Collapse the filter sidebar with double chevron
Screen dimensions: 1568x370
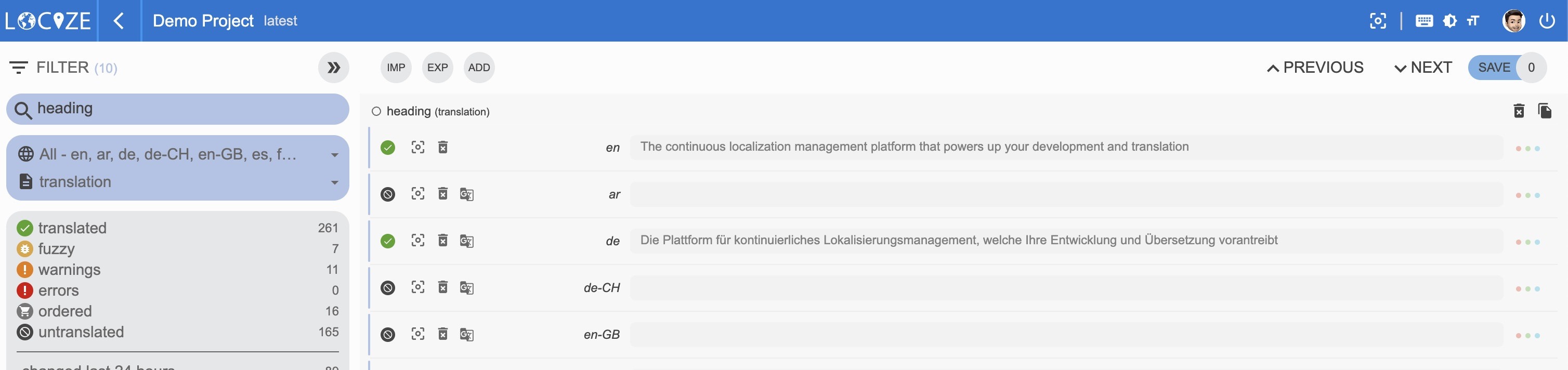point(334,68)
